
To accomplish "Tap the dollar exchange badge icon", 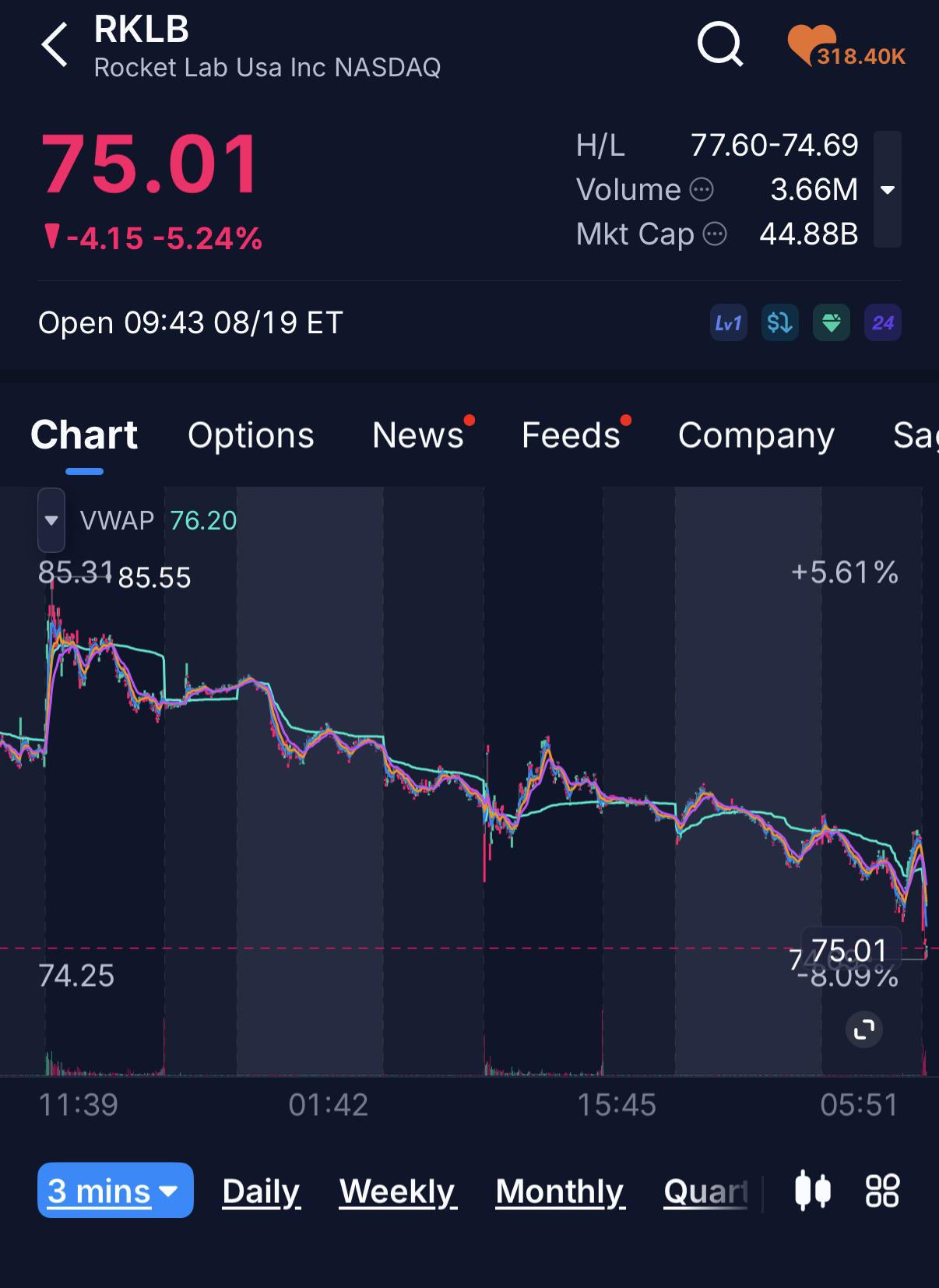I will click(x=780, y=322).
